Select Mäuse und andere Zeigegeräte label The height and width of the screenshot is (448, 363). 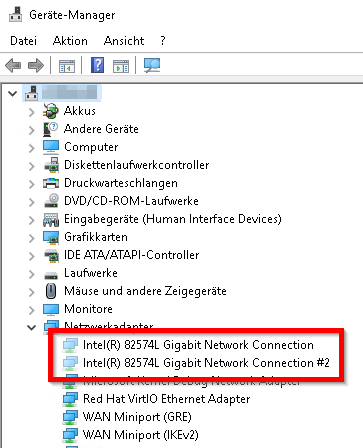point(145,291)
